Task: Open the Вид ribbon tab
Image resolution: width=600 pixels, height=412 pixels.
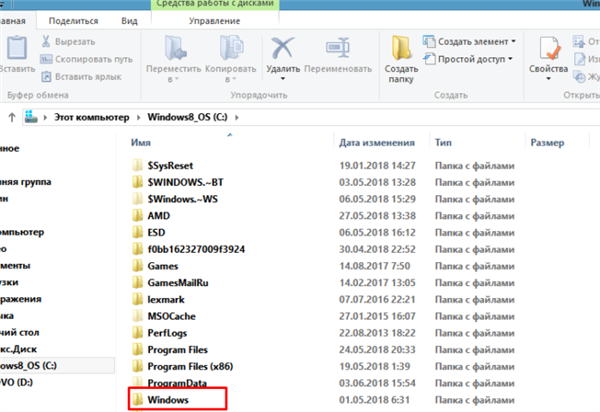Action: [129, 21]
